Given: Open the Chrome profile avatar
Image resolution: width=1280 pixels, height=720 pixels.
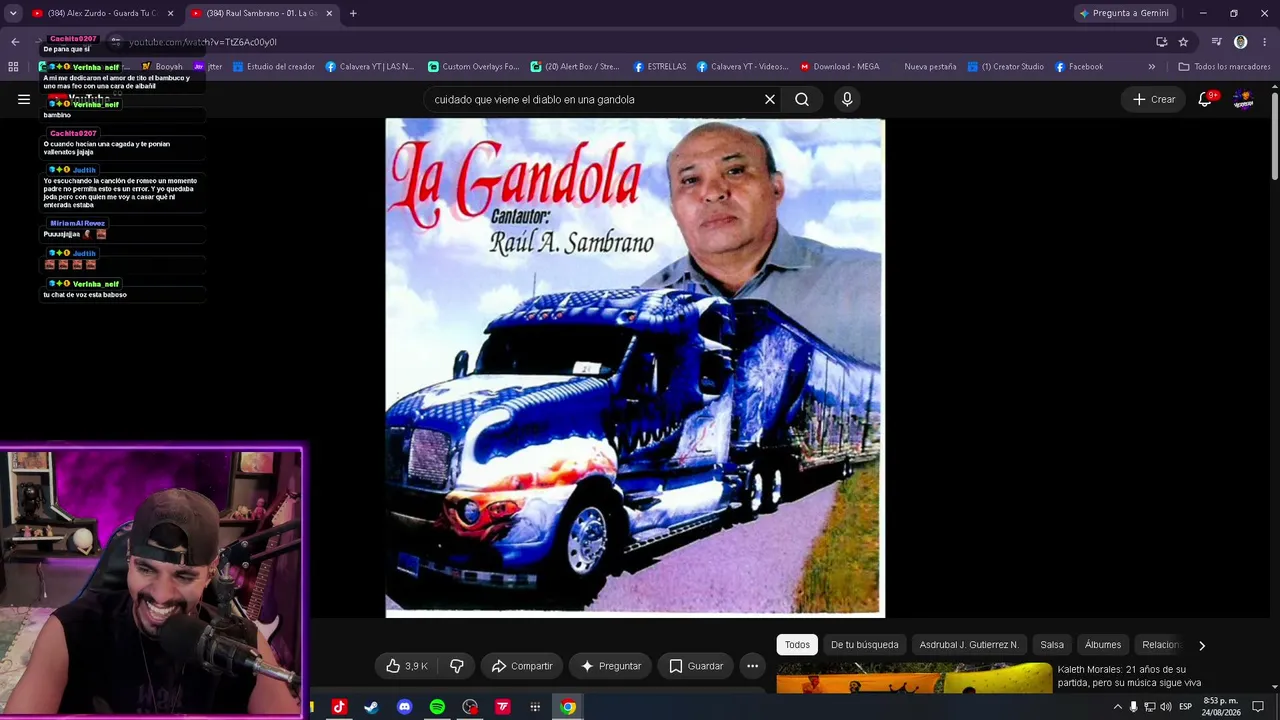Looking at the screenshot, I should [x=1241, y=42].
